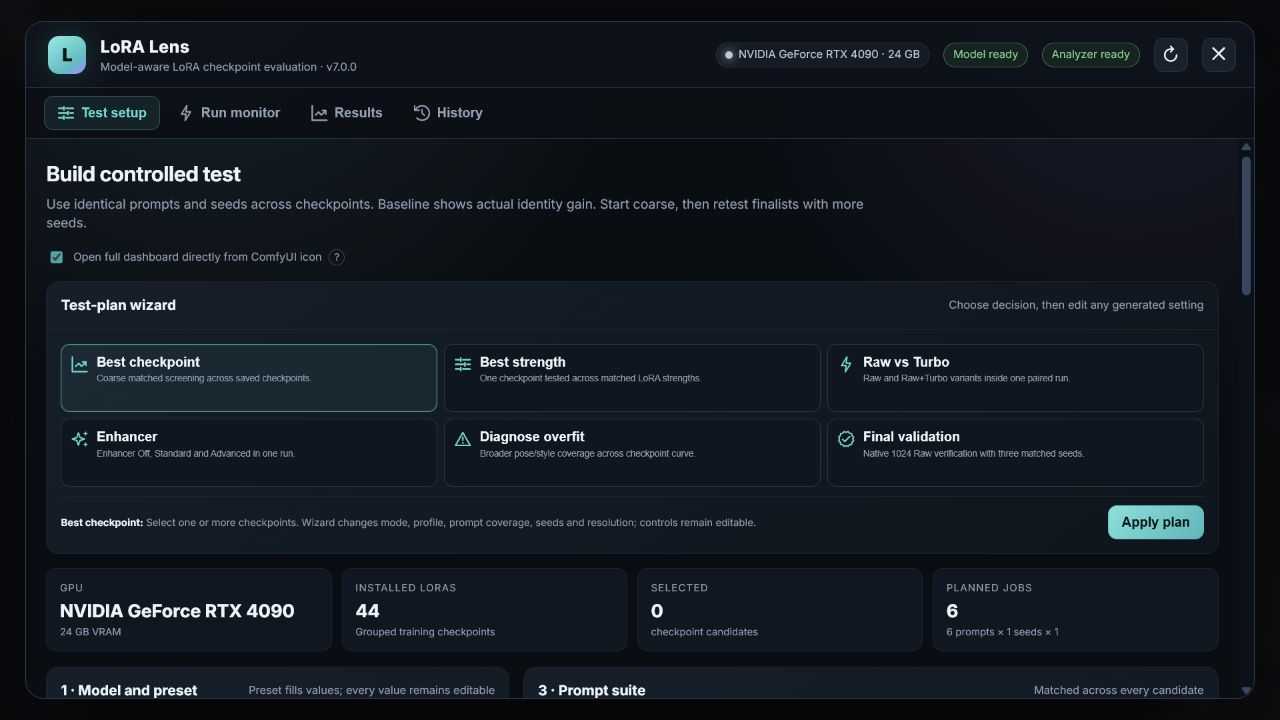Choose the Diagnose overfit plan card
The image size is (1280, 720).
tap(632, 452)
